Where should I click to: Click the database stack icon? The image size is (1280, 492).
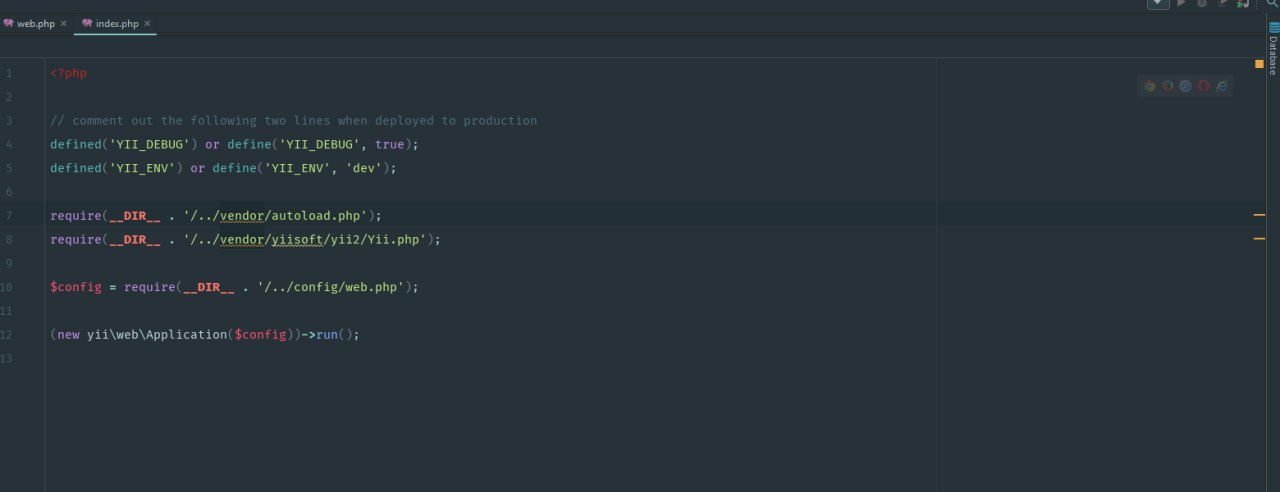click(x=1273, y=27)
